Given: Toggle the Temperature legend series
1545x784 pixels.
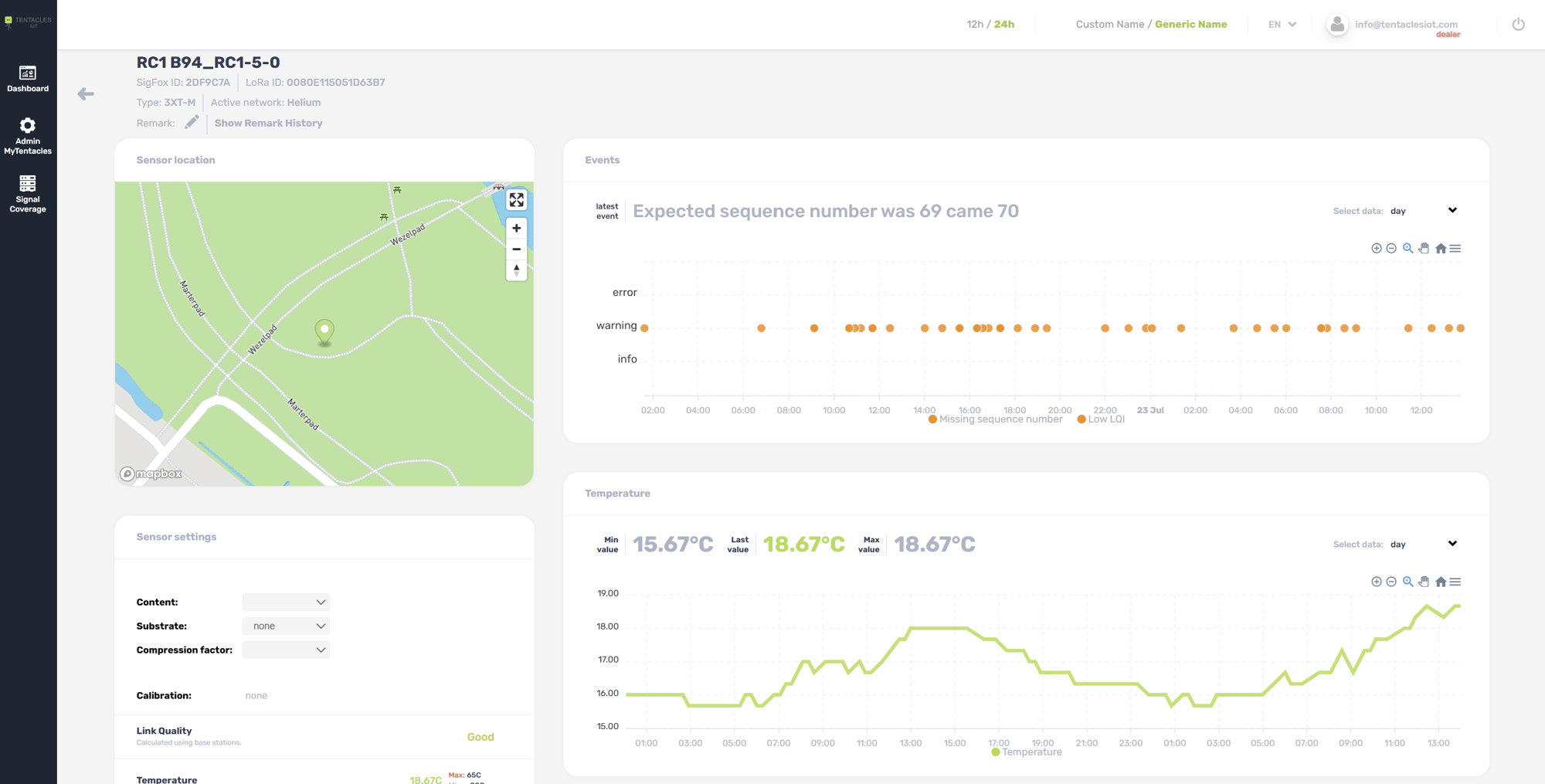Looking at the screenshot, I should point(1026,752).
